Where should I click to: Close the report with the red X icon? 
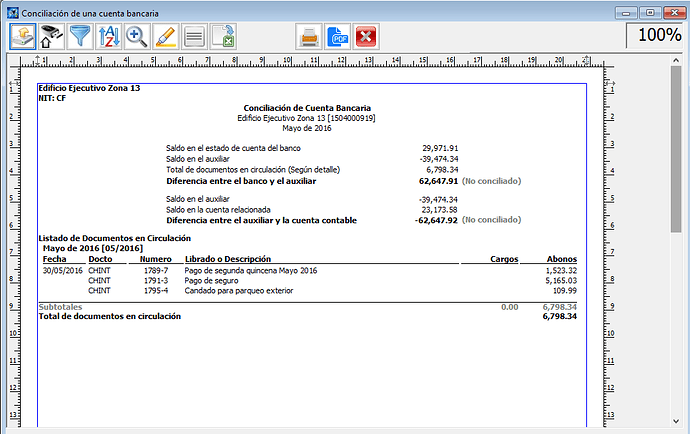(367, 38)
